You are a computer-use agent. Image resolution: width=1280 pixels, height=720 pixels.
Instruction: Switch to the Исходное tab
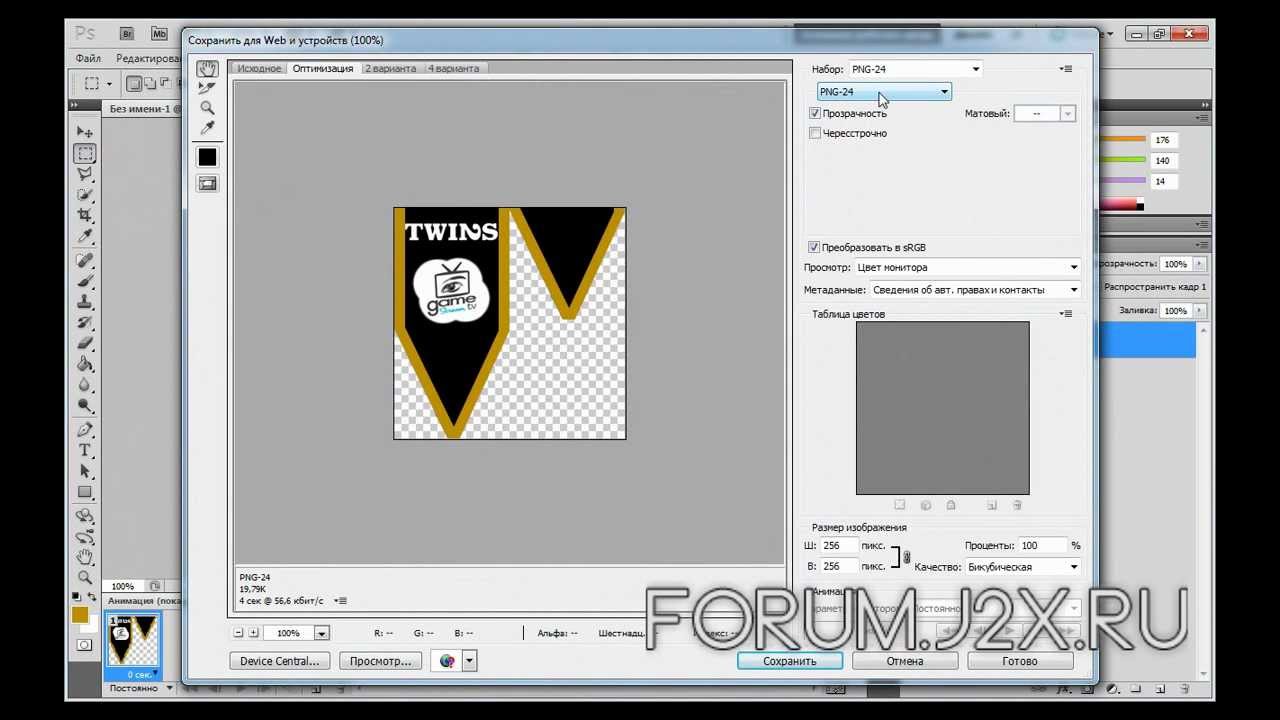pyautogui.click(x=259, y=68)
